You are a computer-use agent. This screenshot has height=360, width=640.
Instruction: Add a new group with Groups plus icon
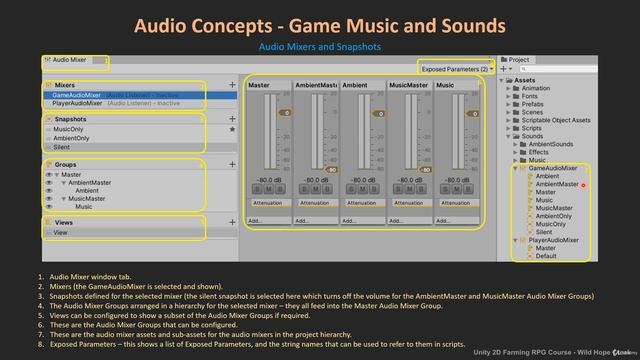(x=232, y=164)
